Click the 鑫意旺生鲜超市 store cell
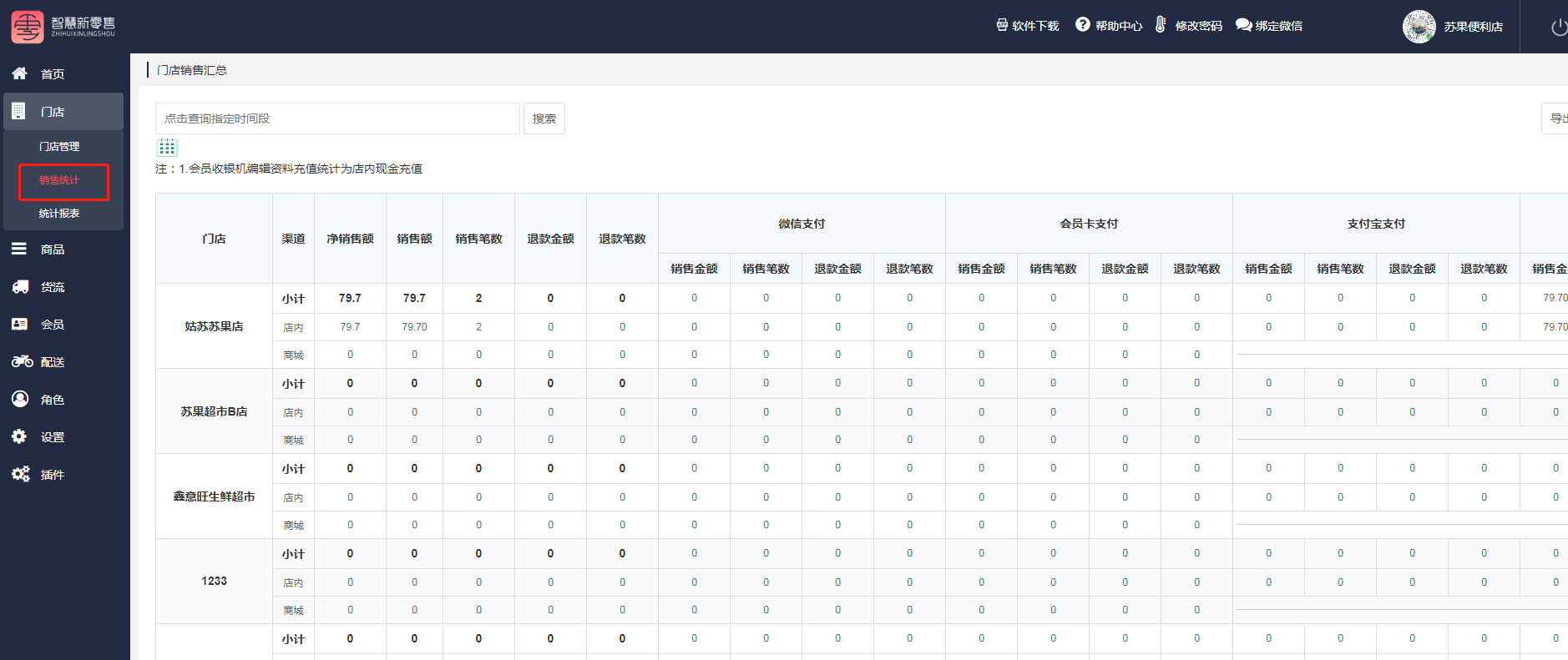This screenshot has height=660, width=1568. pyautogui.click(x=214, y=496)
